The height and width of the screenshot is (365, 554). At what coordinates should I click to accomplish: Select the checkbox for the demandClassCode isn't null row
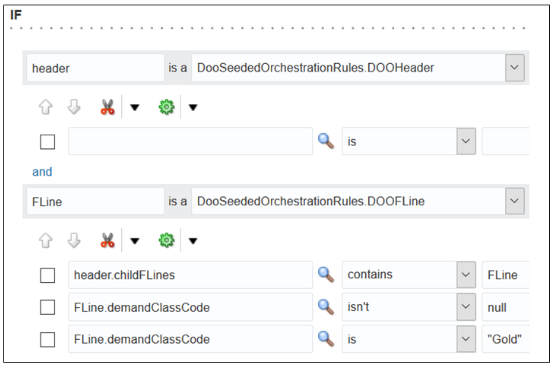(x=47, y=307)
